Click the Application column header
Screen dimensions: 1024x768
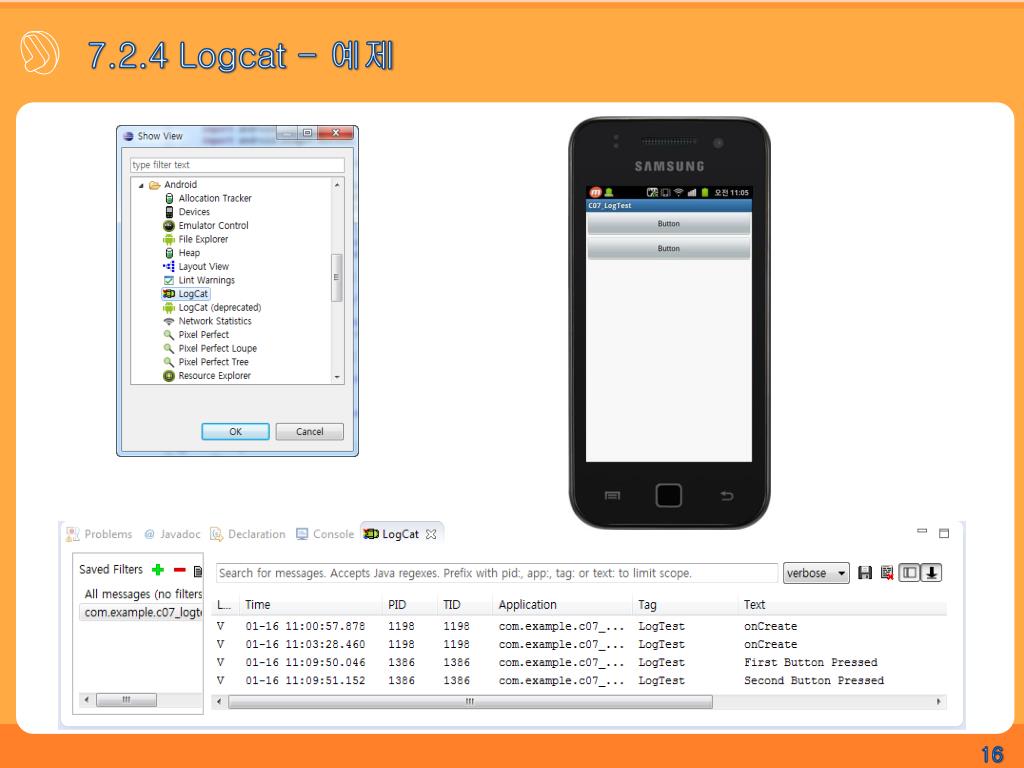pyautogui.click(x=562, y=605)
